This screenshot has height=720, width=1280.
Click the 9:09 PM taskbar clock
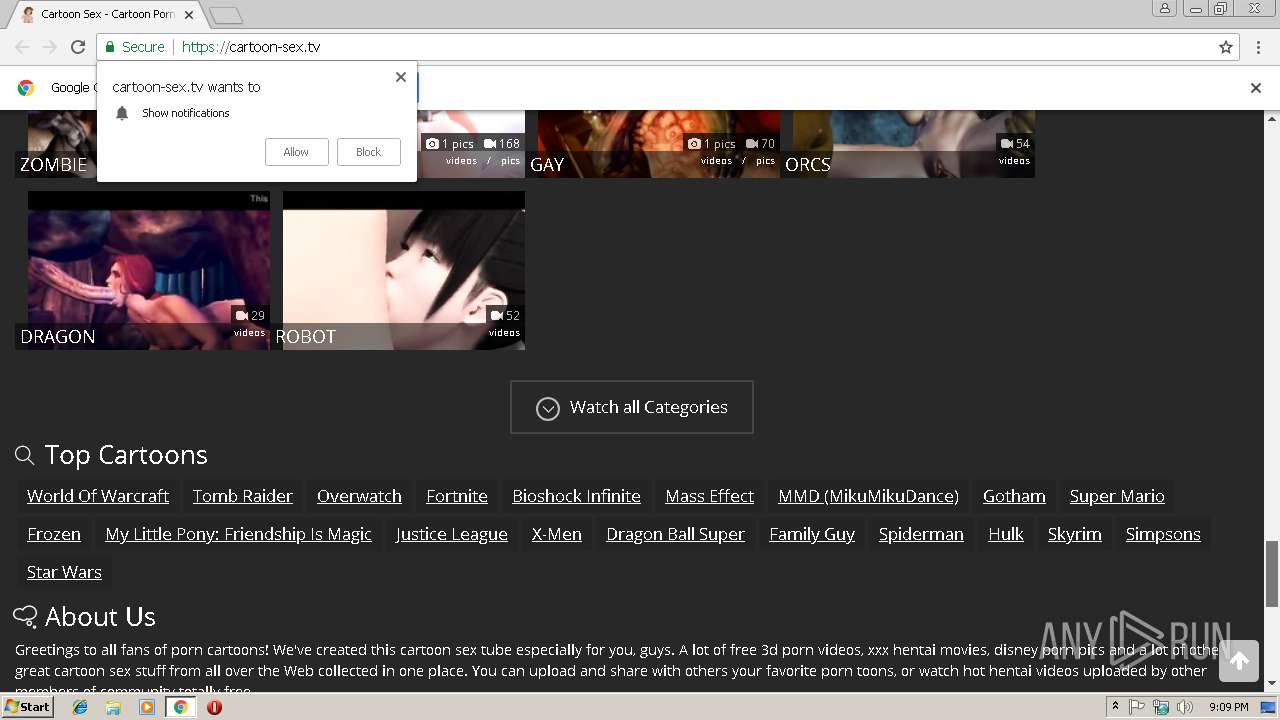tap(1229, 707)
